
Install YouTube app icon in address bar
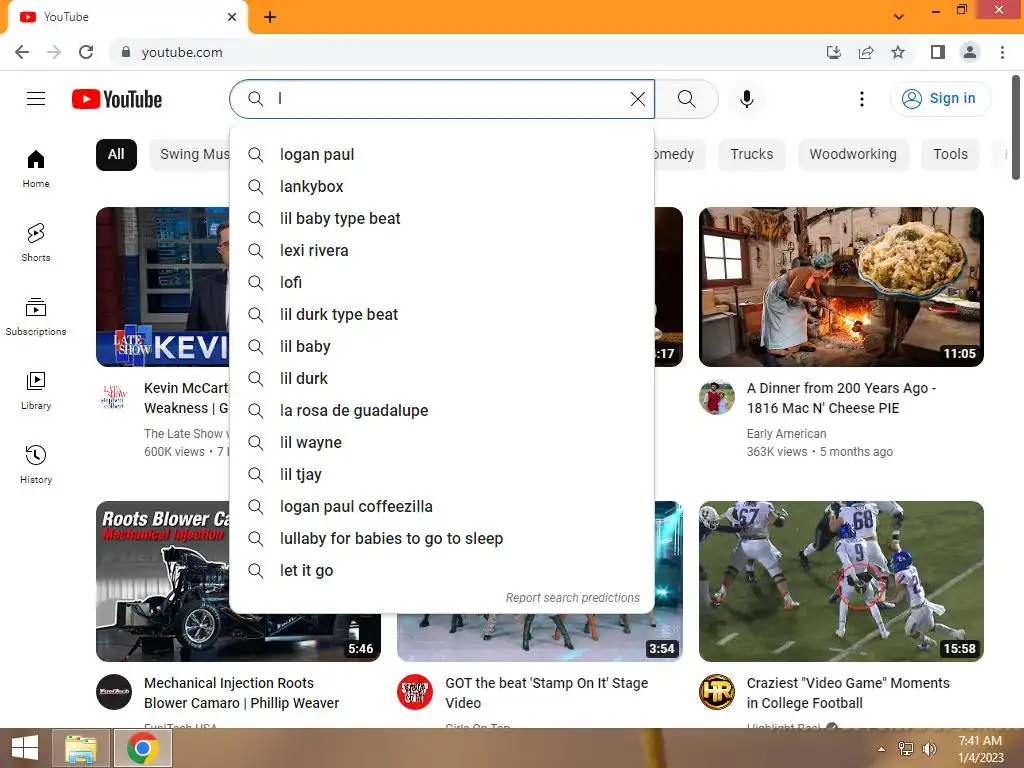coord(833,52)
